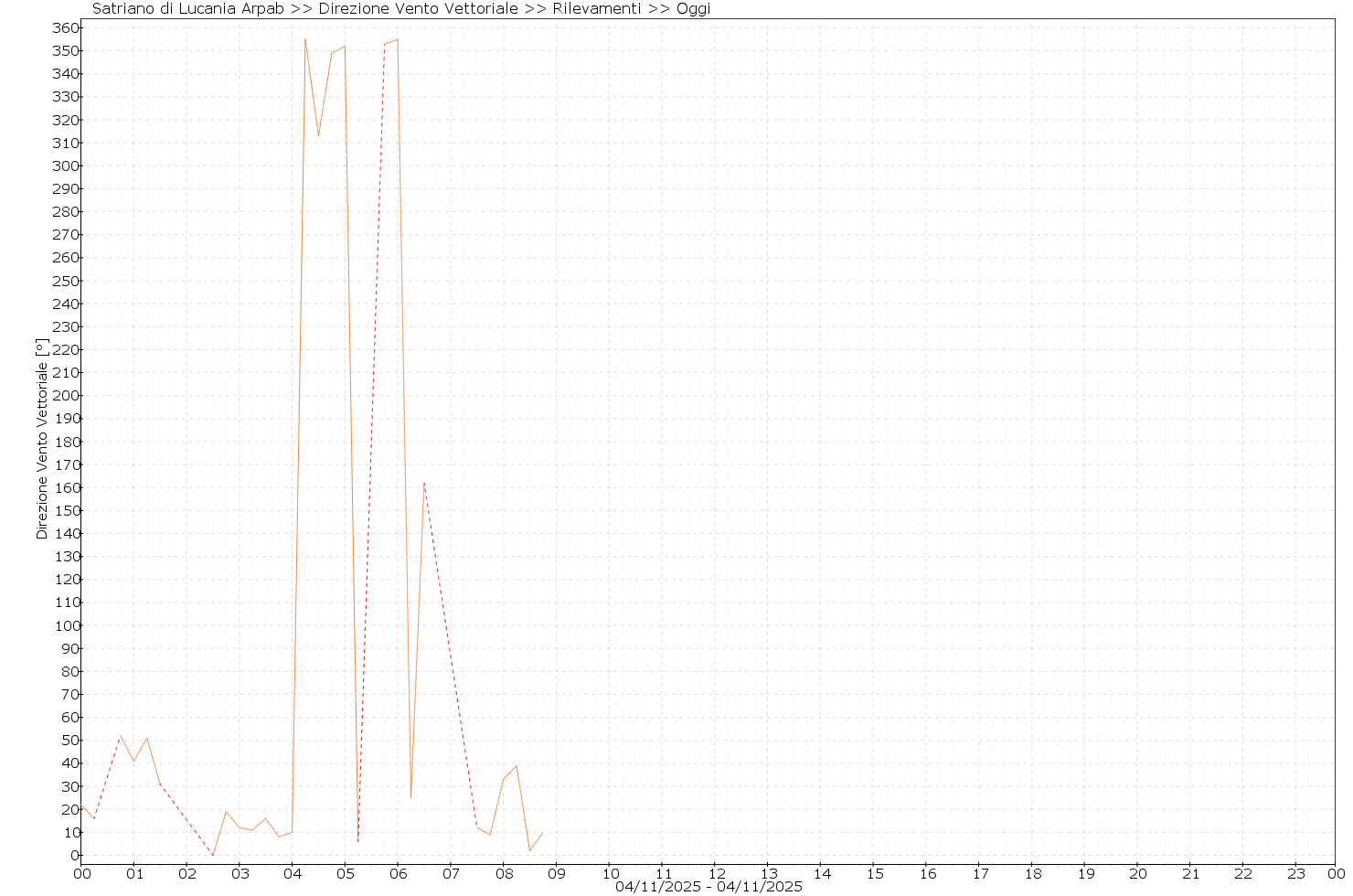Click 'Direzione Vento Vettoriale' in the top title

tap(418, 9)
